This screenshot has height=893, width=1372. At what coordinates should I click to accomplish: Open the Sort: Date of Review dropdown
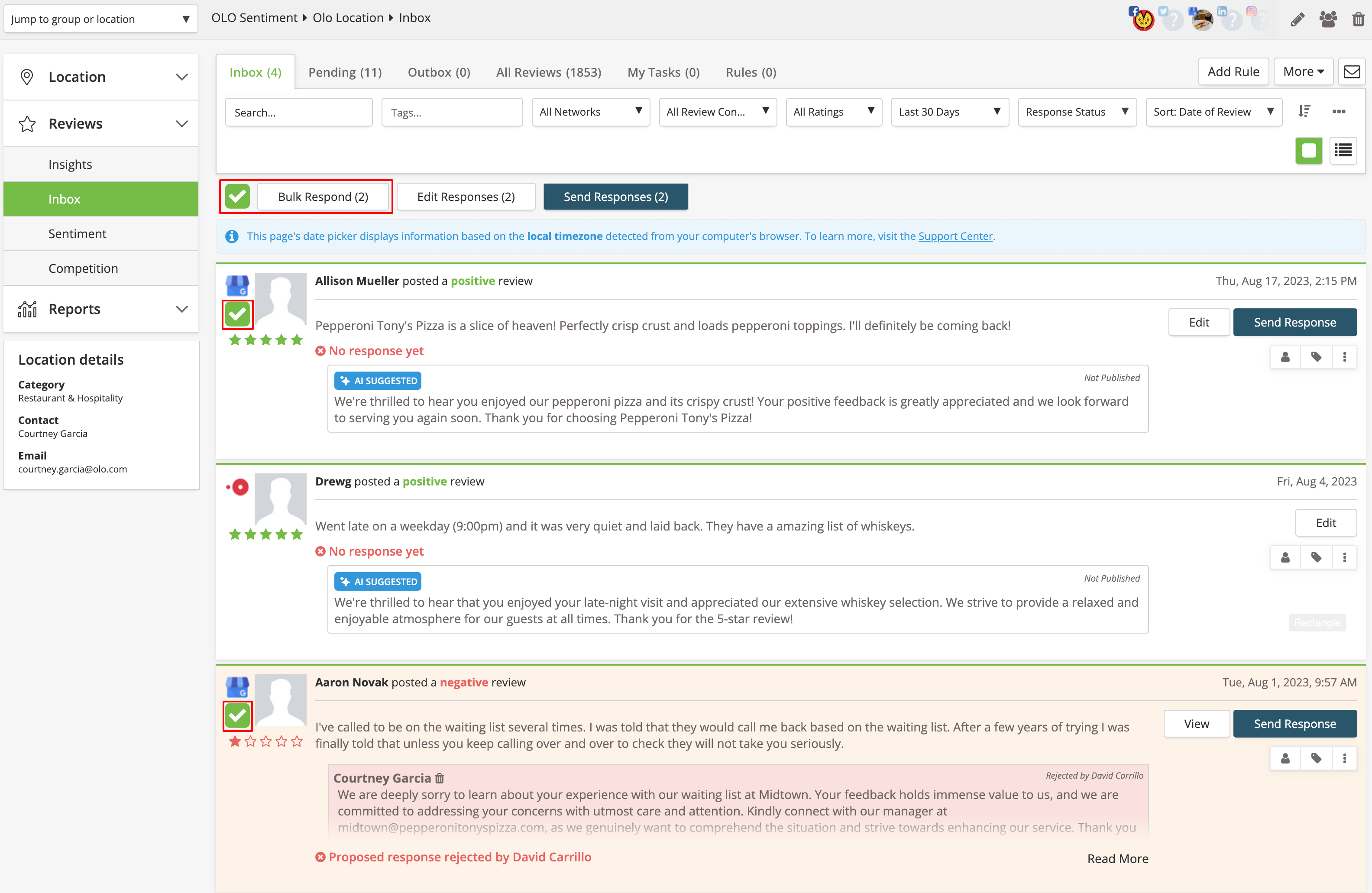(x=1213, y=112)
